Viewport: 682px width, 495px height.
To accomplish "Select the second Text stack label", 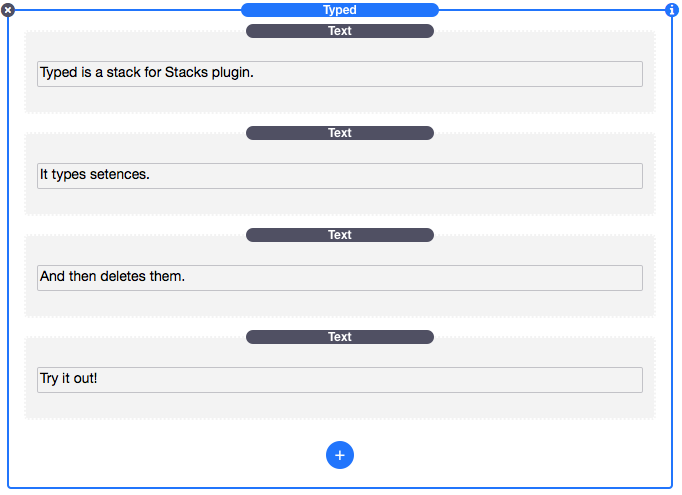I will click(x=340, y=133).
